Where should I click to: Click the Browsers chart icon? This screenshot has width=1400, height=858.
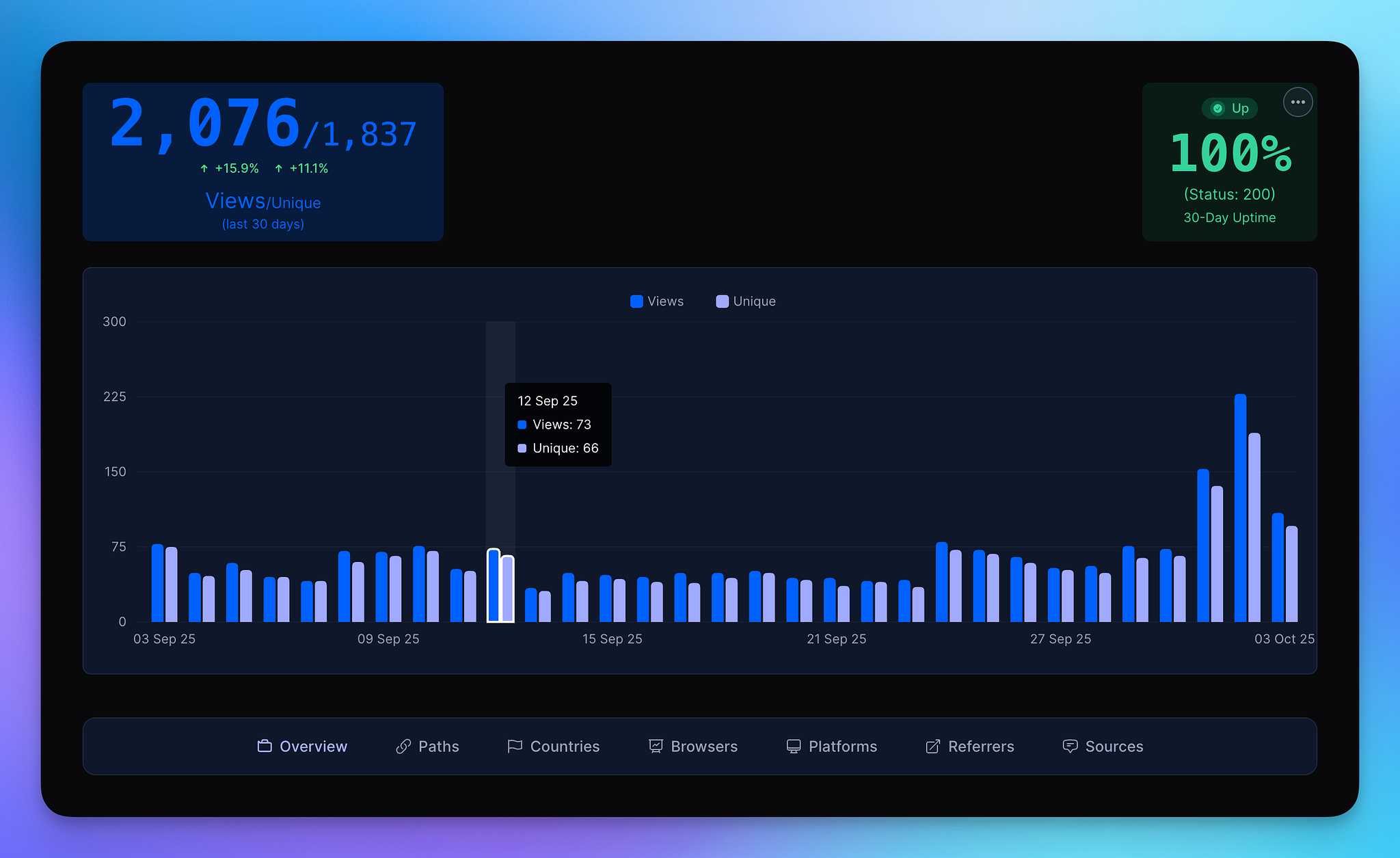click(x=656, y=746)
